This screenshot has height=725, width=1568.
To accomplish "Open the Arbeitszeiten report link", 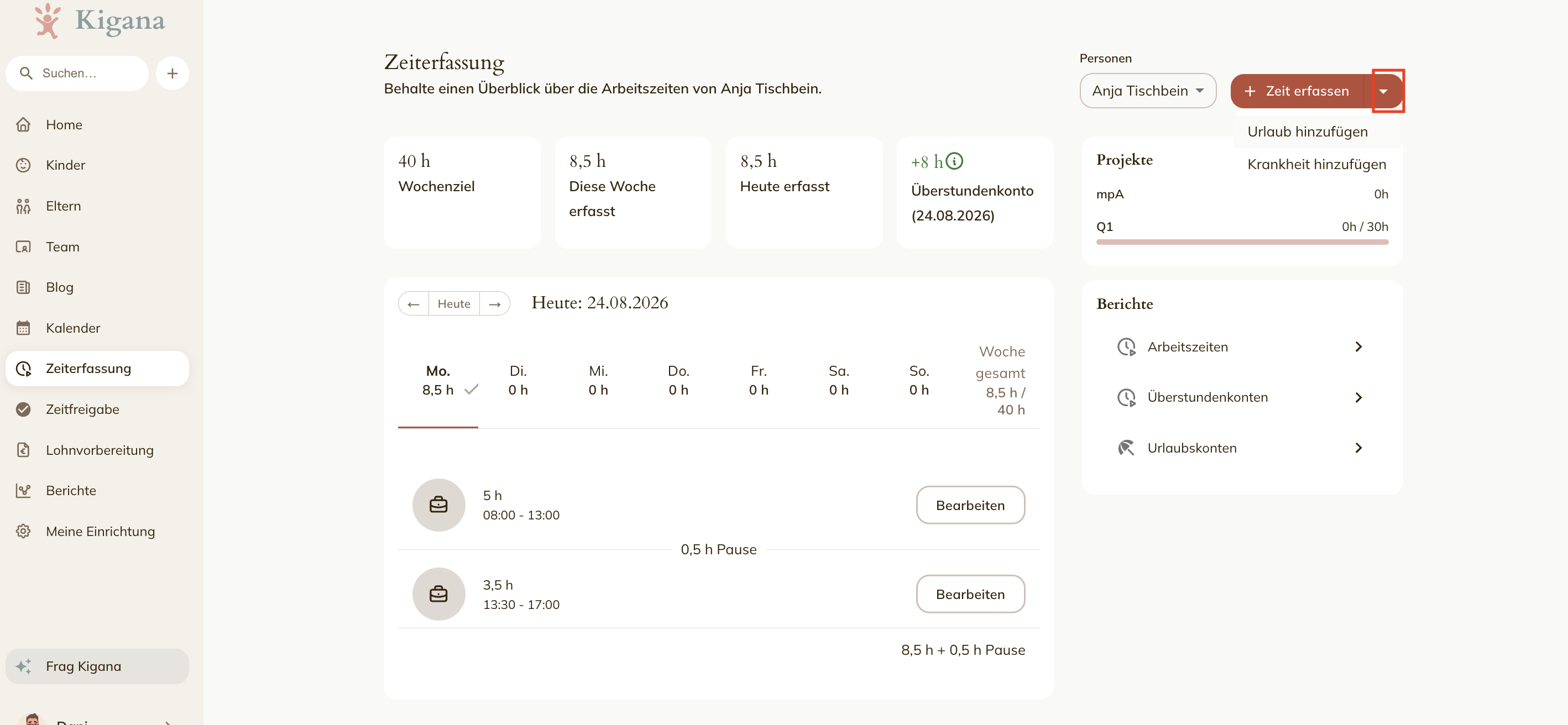I will (x=1242, y=346).
